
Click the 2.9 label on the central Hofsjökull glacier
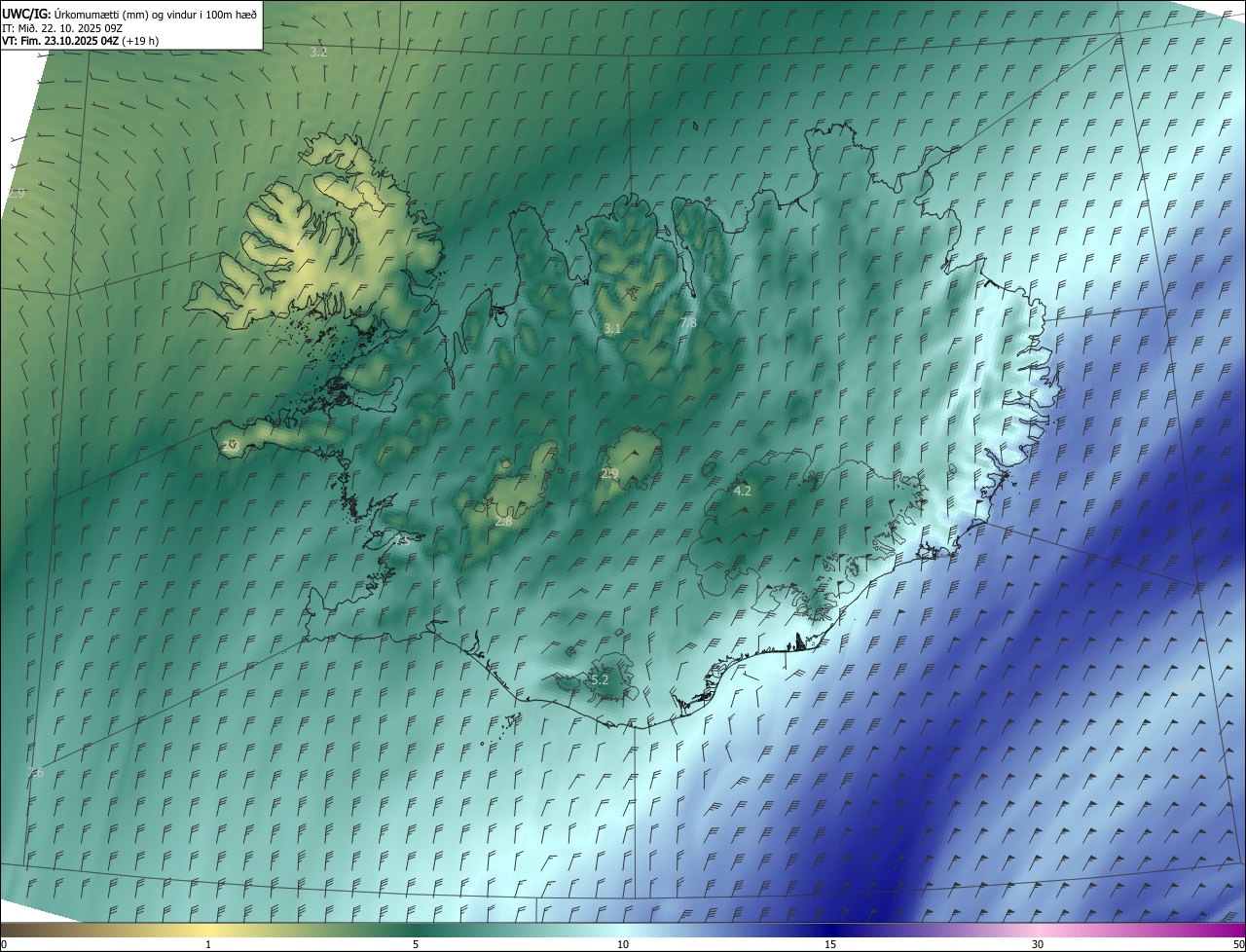click(x=609, y=473)
